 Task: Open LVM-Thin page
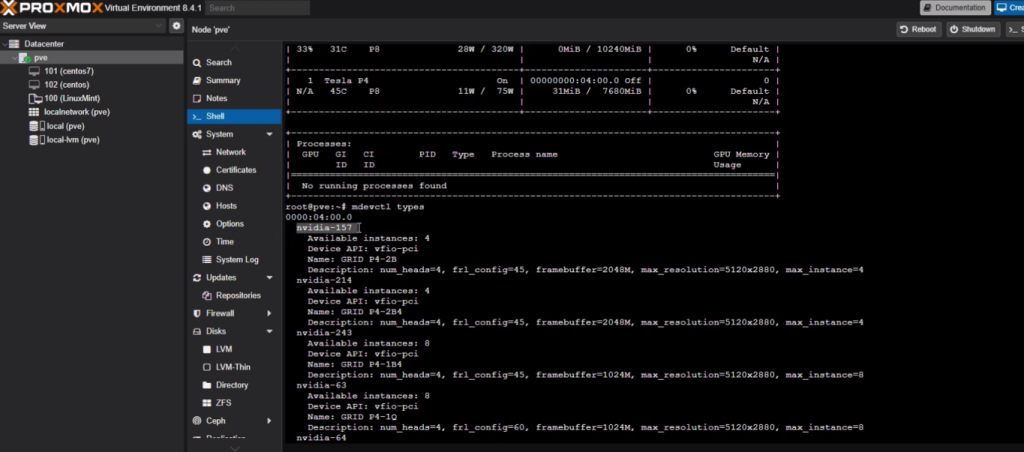pos(234,367)
